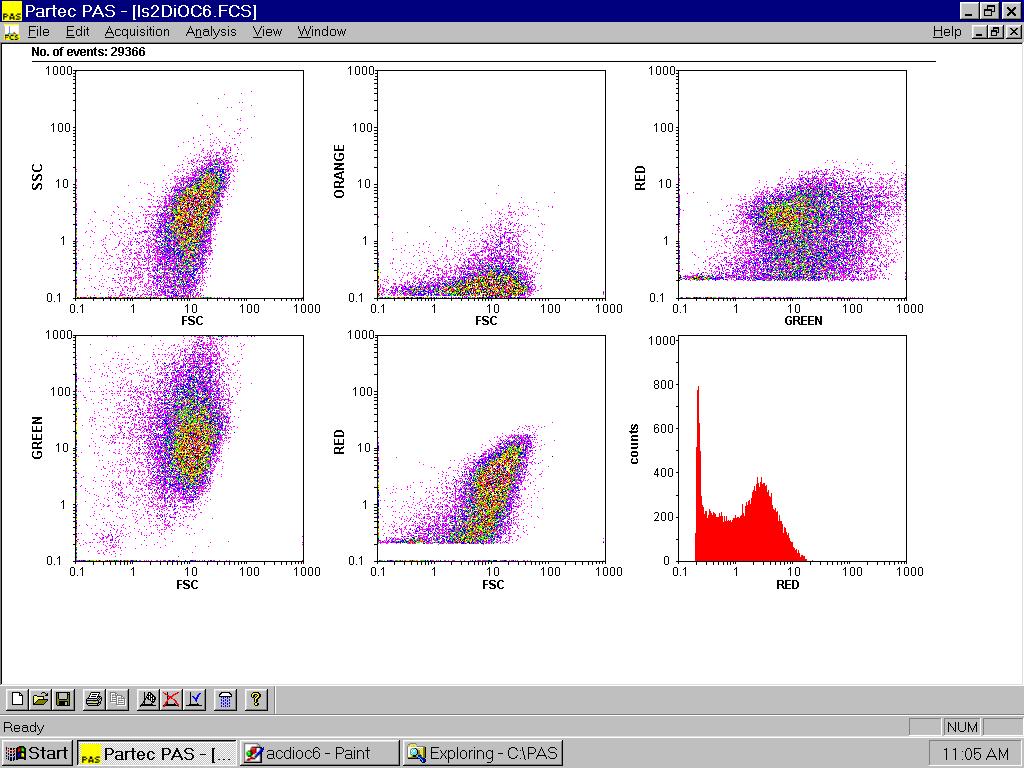Open the Acquisition menu

pyautogui.click(x=137, y=31)
